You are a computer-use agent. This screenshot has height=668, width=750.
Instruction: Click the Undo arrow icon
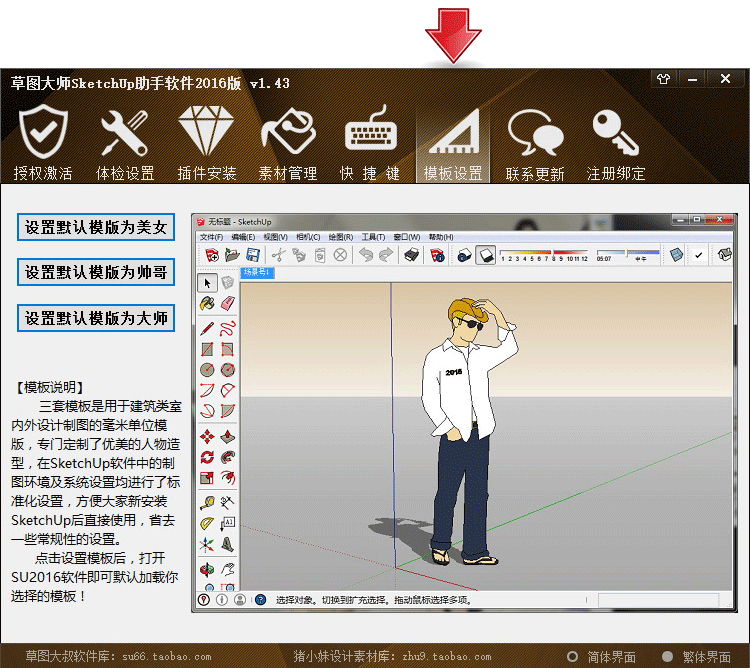tap(366, 255)
